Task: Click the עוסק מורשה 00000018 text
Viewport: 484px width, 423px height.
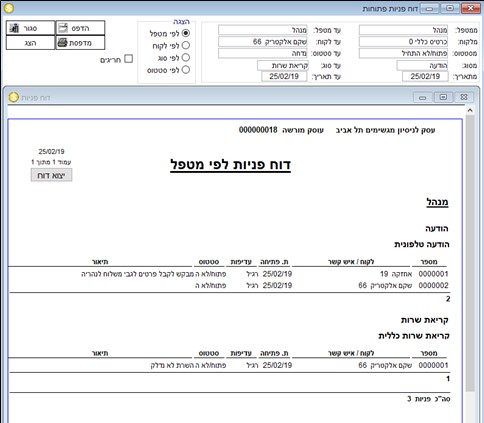Action: coord(281,130)
